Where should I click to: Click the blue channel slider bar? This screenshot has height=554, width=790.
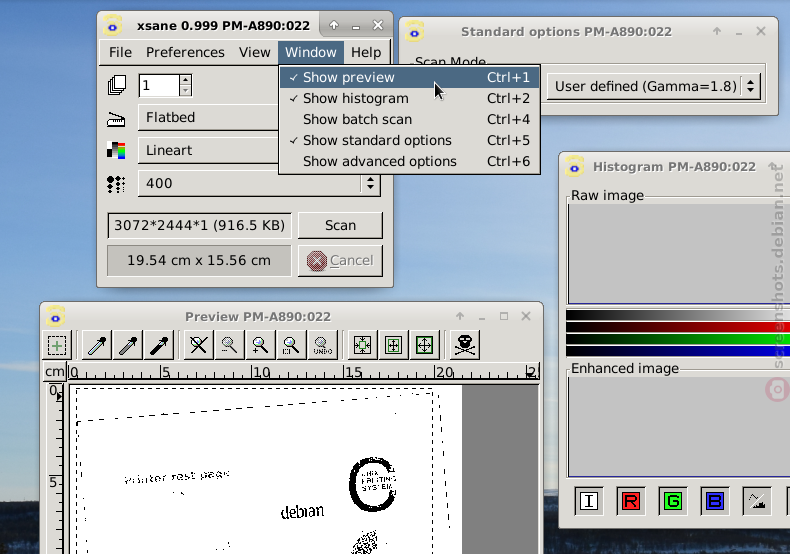[678, 351]
